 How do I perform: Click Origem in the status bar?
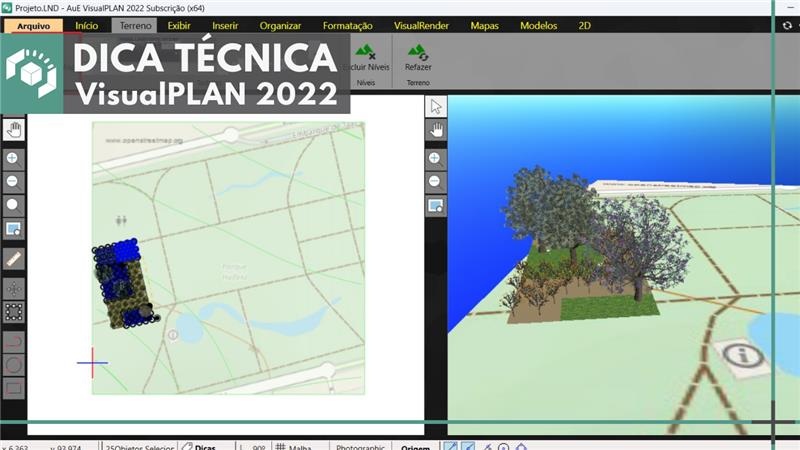tap(415, 446)
